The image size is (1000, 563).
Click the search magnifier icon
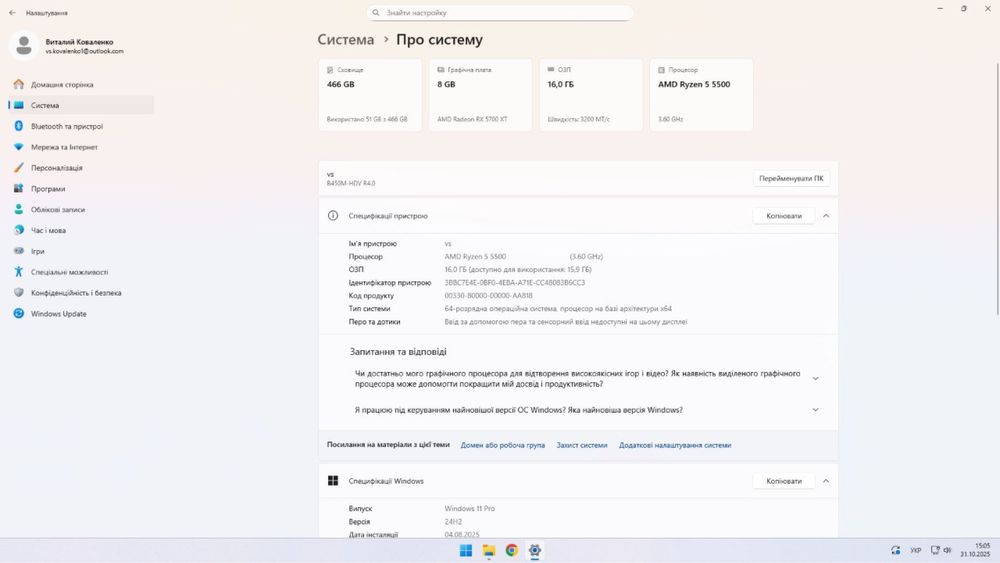(x=376, y=13)
